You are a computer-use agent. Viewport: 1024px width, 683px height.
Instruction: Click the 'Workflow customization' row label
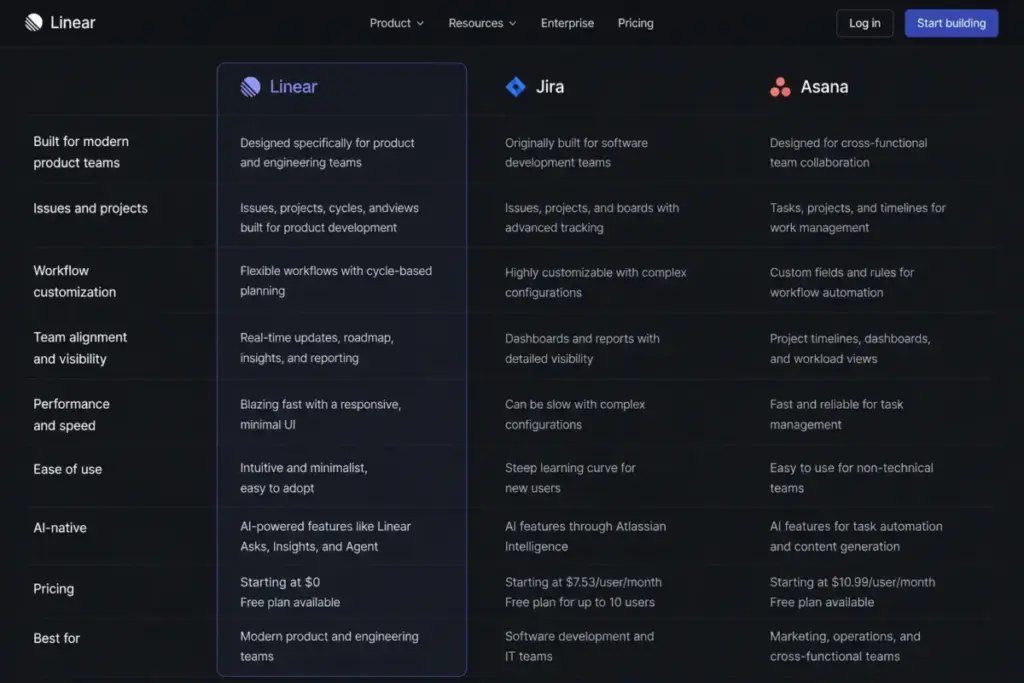[x=74, y=281]
